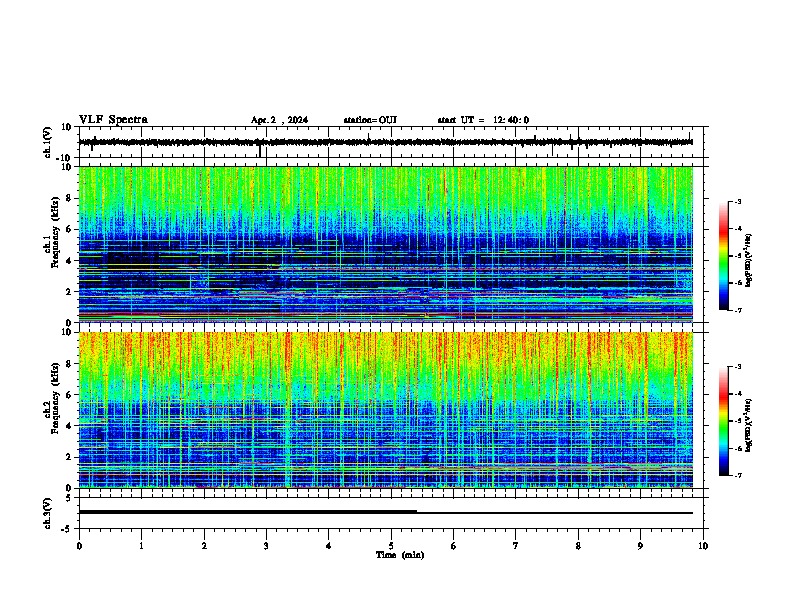Click the ch.1 color bar log(PSD) label
The height and width of the screenshot is (612, 792).
749,261
